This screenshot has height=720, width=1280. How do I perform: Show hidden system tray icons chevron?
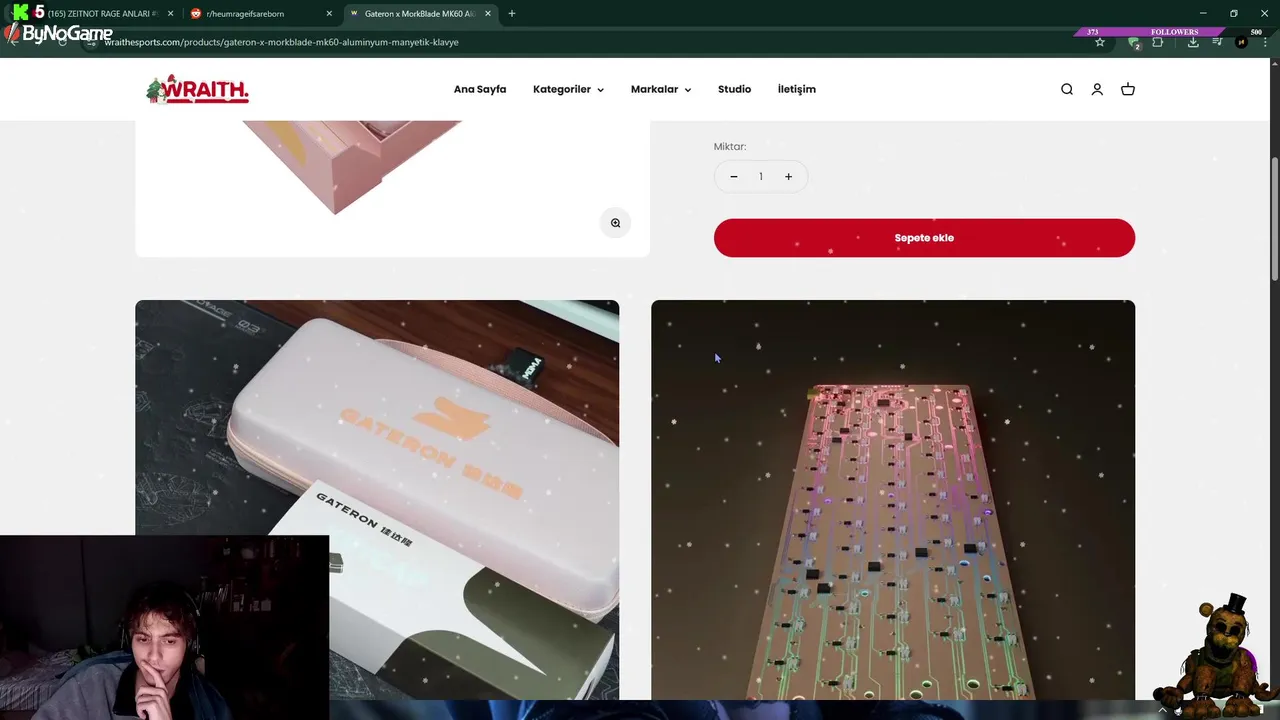[1162, 710]
